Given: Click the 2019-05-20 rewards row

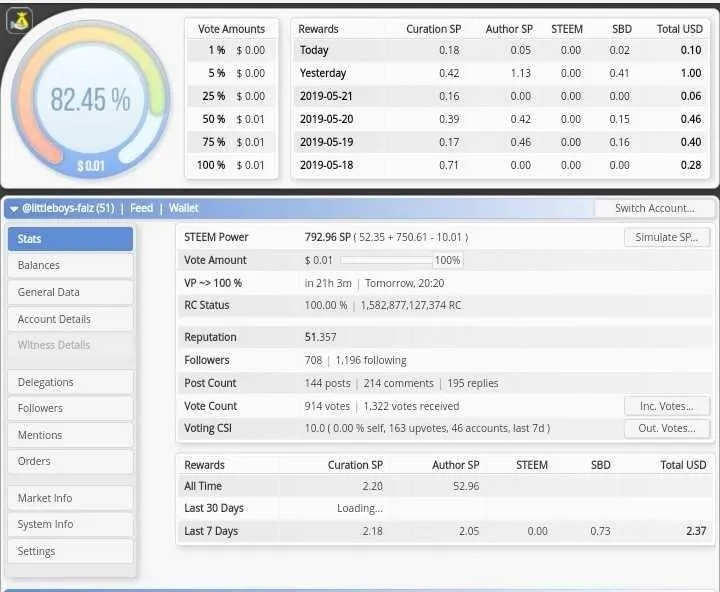Looking at the screenshot, I should pyautogui.click(x=501, y=119).
